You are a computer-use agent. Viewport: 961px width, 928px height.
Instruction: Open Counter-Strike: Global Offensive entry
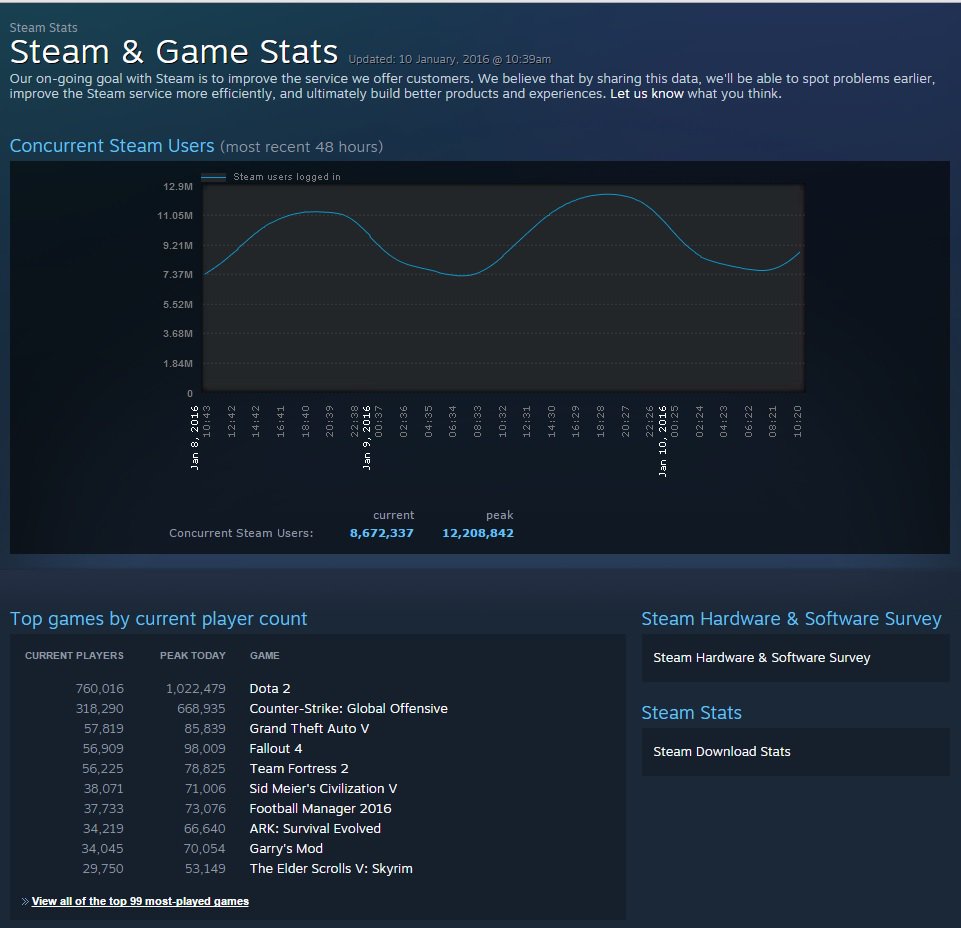(x=348, y=709)
